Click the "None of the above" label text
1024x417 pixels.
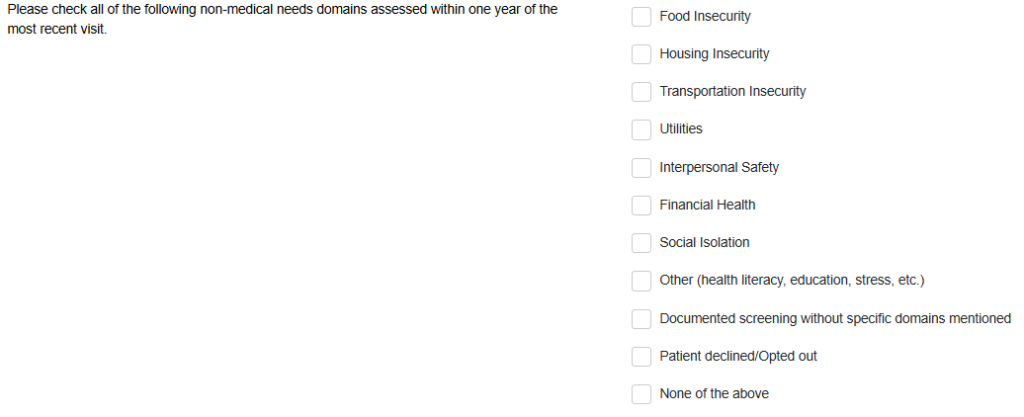714,394
